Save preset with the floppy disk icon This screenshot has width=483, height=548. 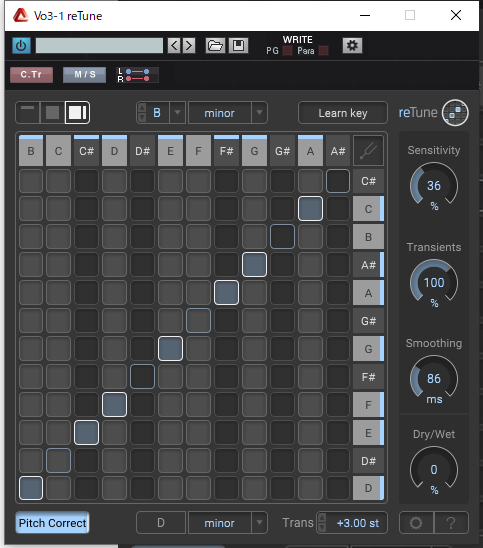click(x=238, y=45)
